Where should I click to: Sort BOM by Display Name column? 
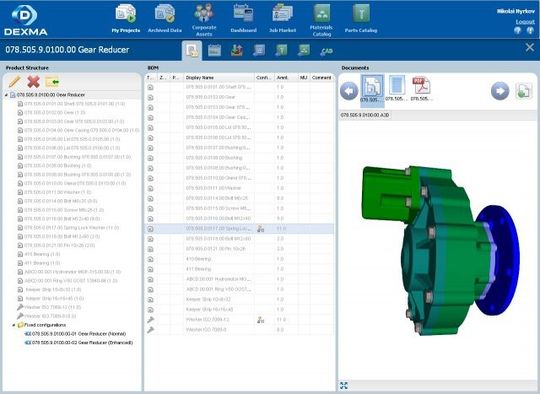click(219, 78)
